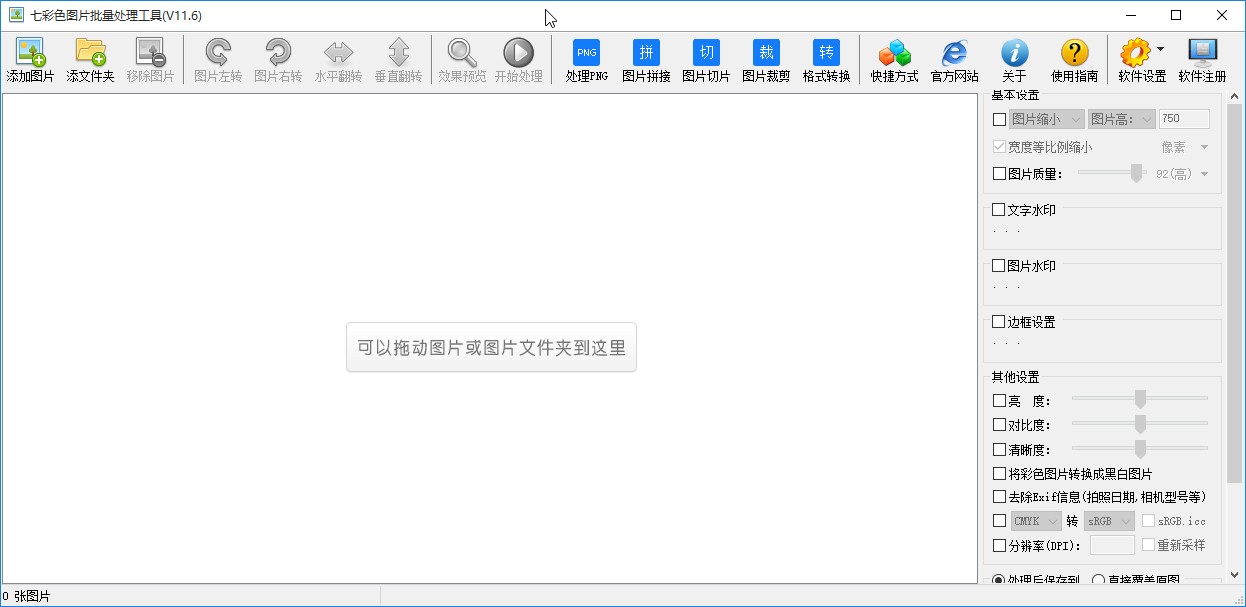The height and width of the screenshot is (607, 1246).
Task: Open the sRGB target dropdown
Action: [1109, 521]
